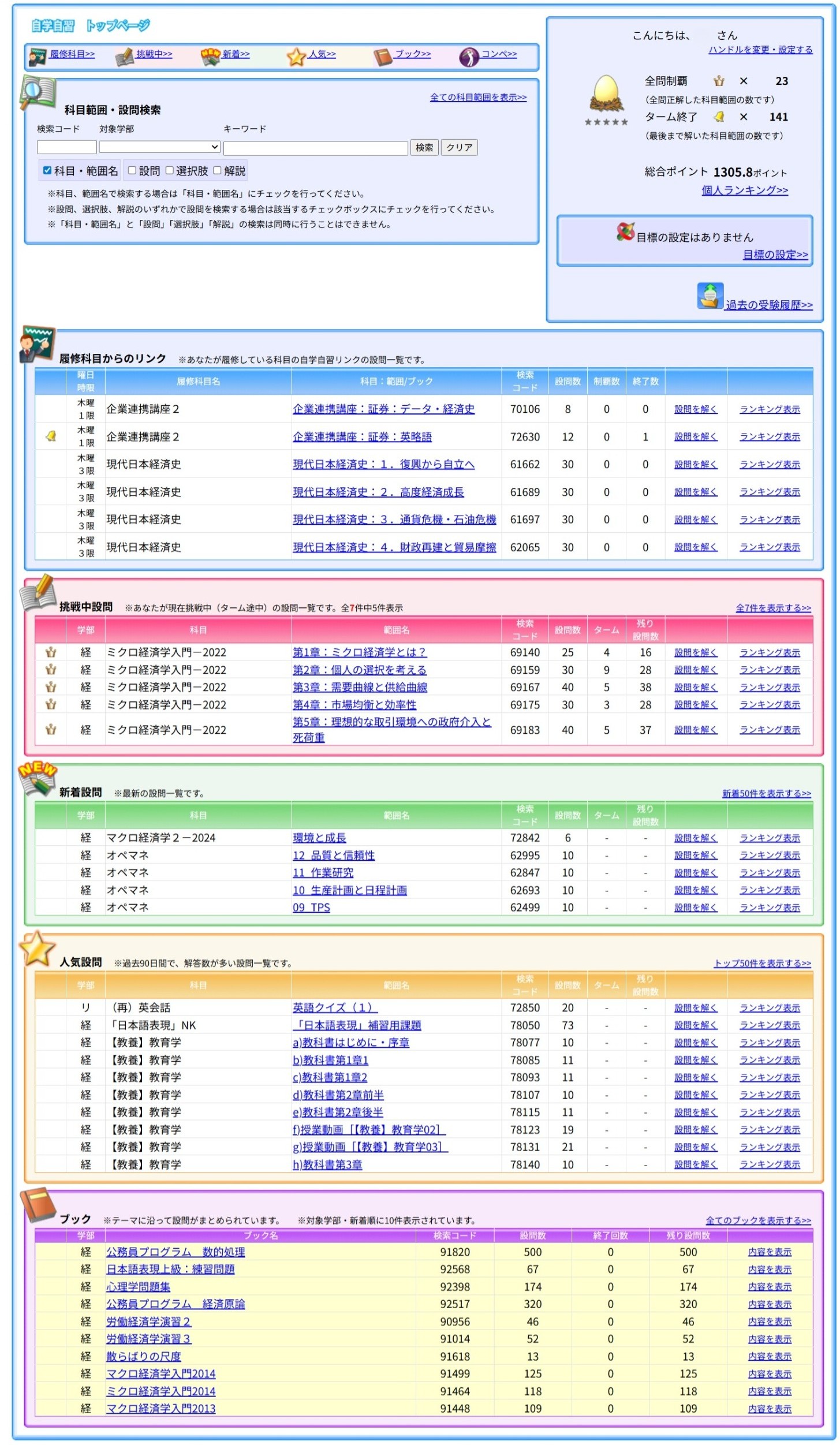Expand full list via 全7件を表示する link
This screenshot has height=1445, width=840.
click(x=772, y=608)
